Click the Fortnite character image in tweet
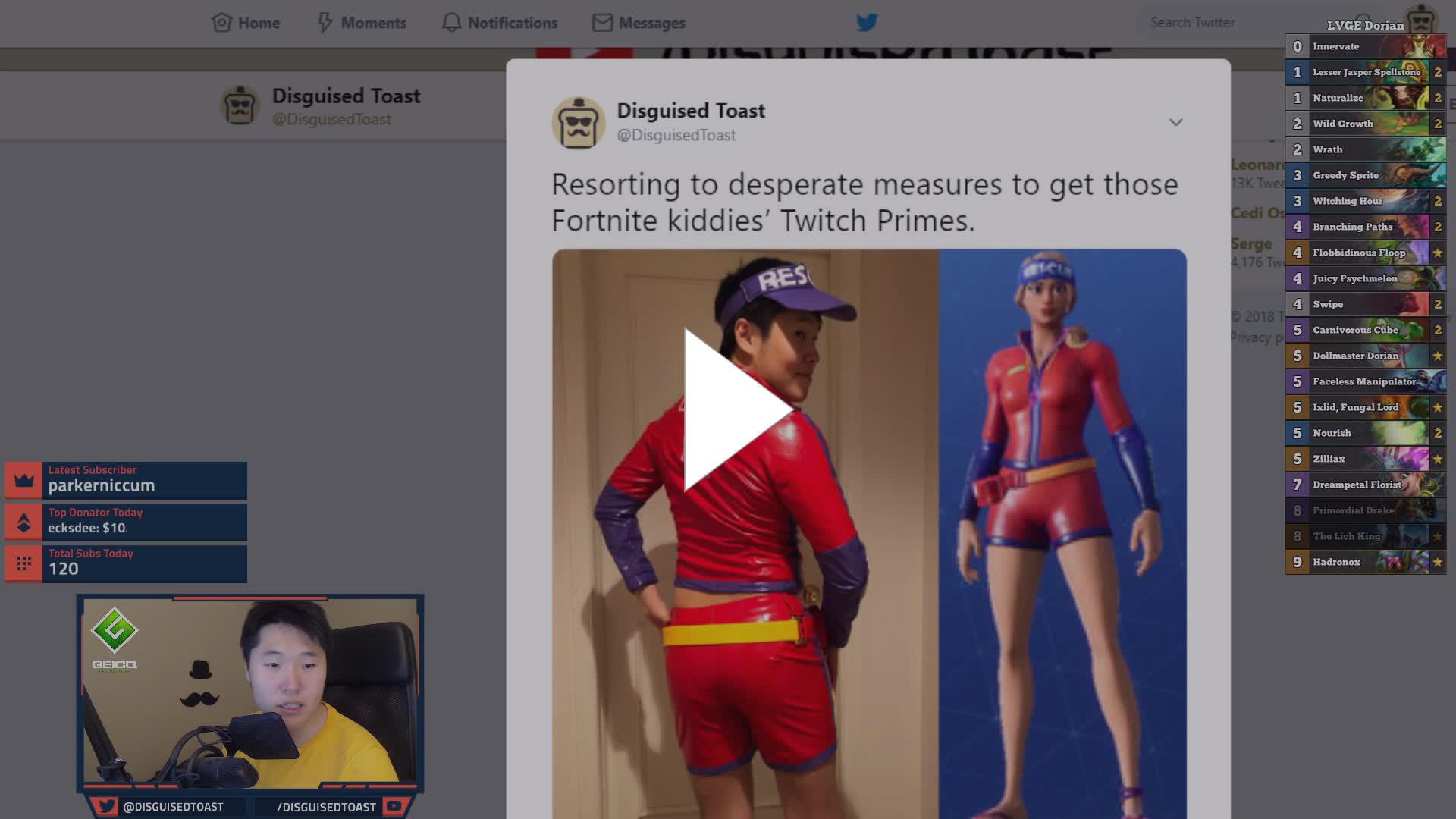1456x819 pixels. pyautogui.click(x=1062, y=534)
